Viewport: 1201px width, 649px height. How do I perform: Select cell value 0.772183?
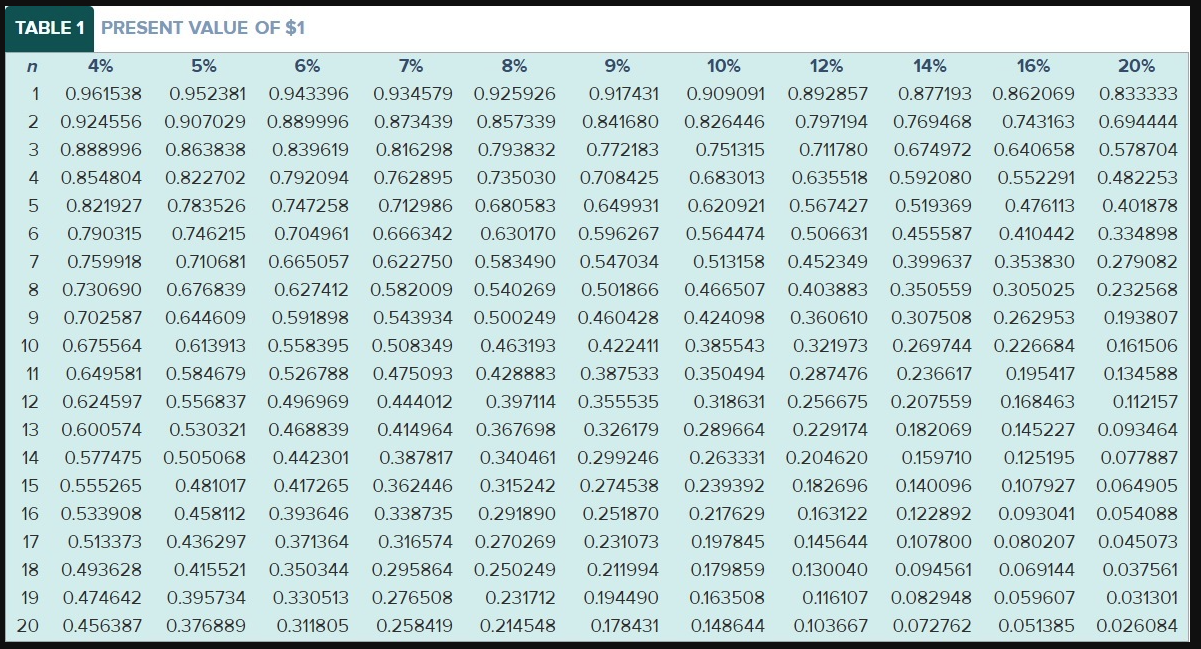point(621,150)
